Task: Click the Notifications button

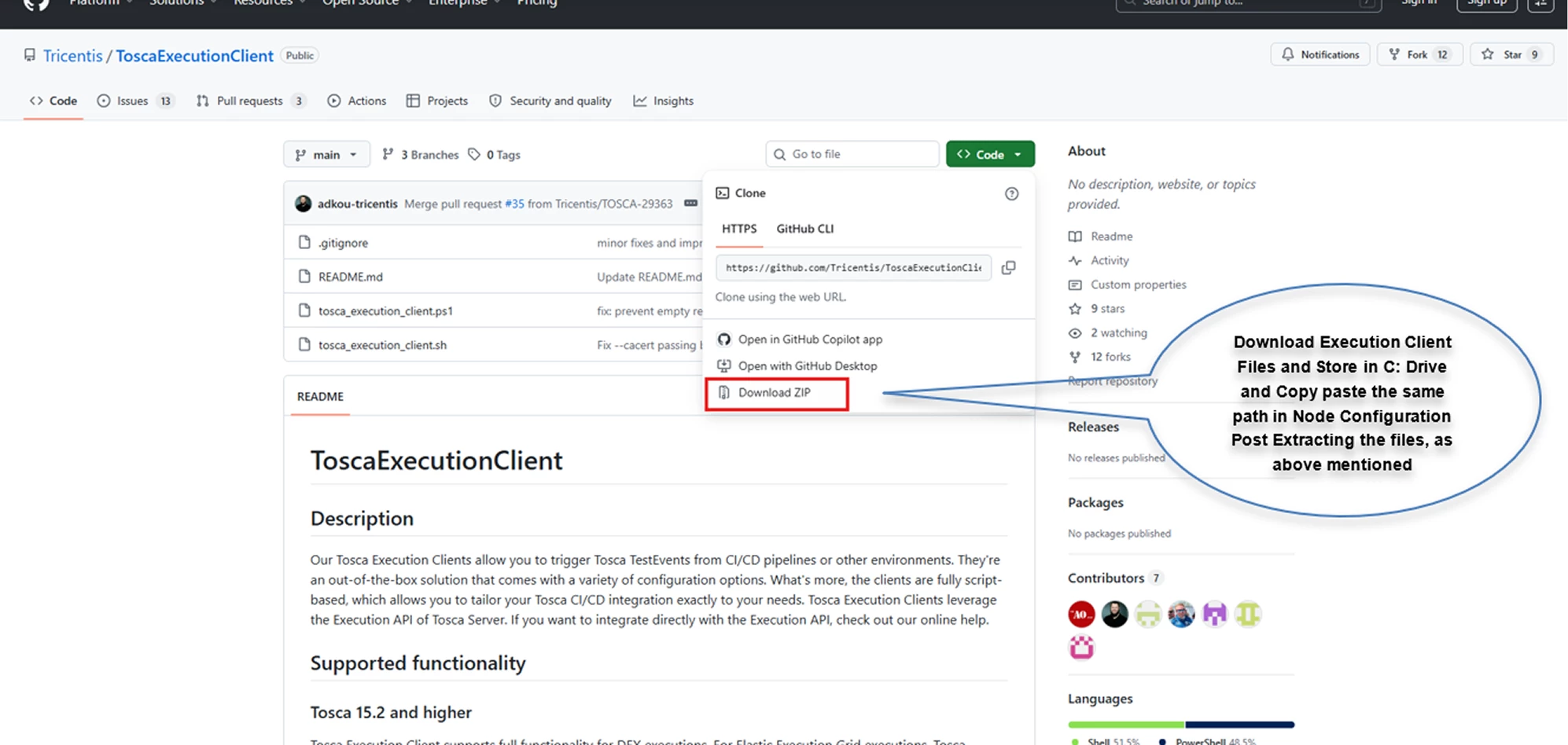Action: [1320, 54]
